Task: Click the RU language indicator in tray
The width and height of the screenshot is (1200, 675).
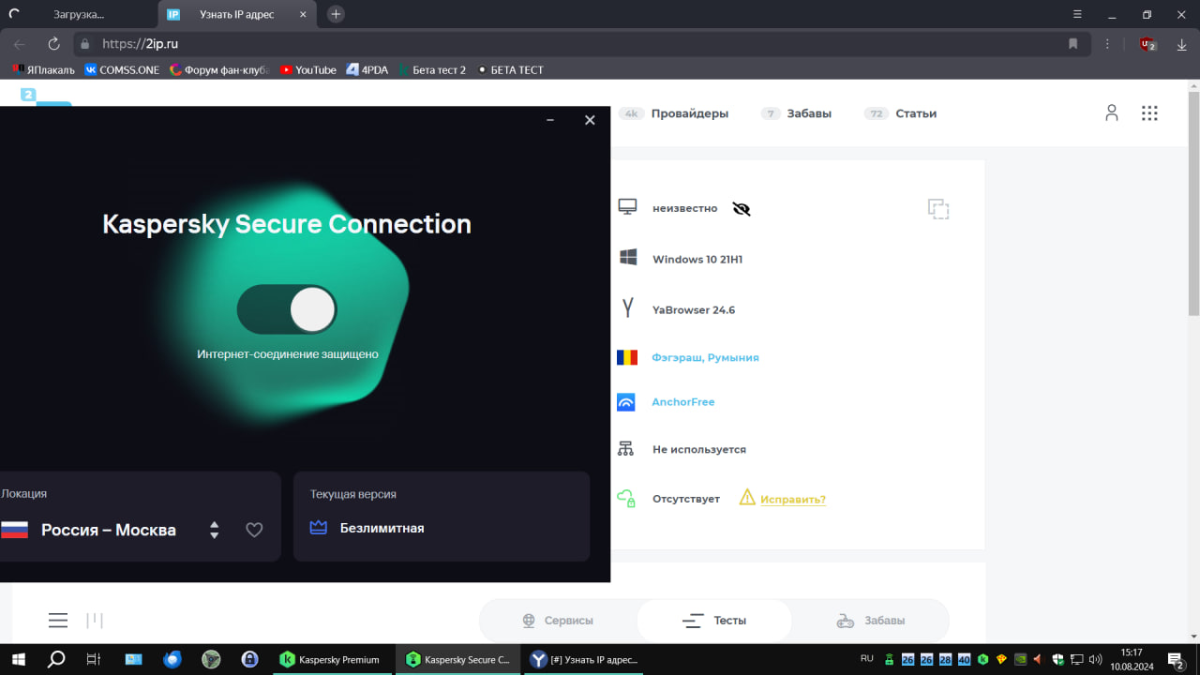Action: [x=867, y=658]
